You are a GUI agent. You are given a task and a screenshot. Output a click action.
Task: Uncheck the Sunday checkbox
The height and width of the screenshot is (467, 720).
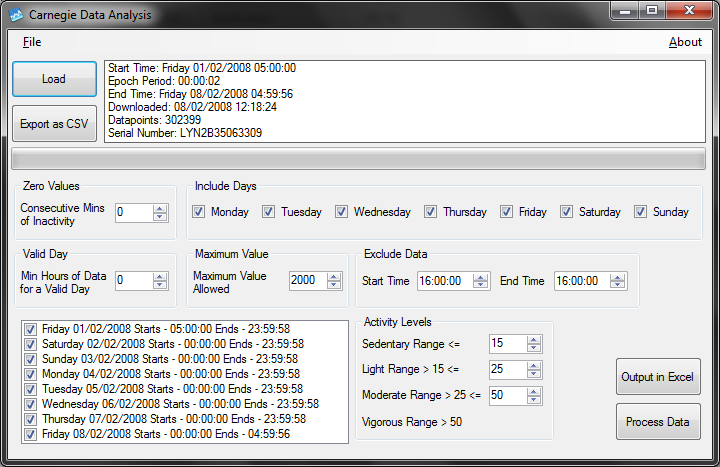coord(641,212)
